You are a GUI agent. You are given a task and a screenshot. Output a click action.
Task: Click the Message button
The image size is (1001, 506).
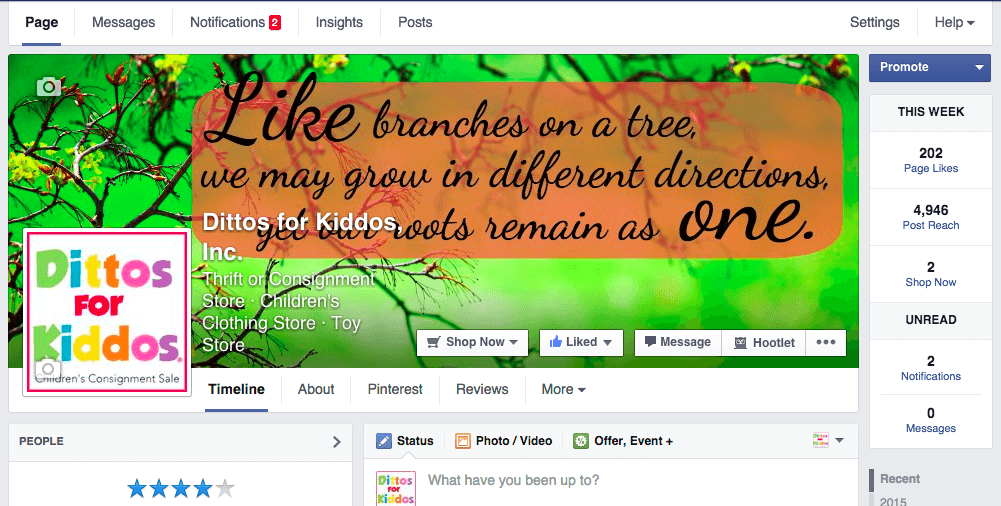678,342
